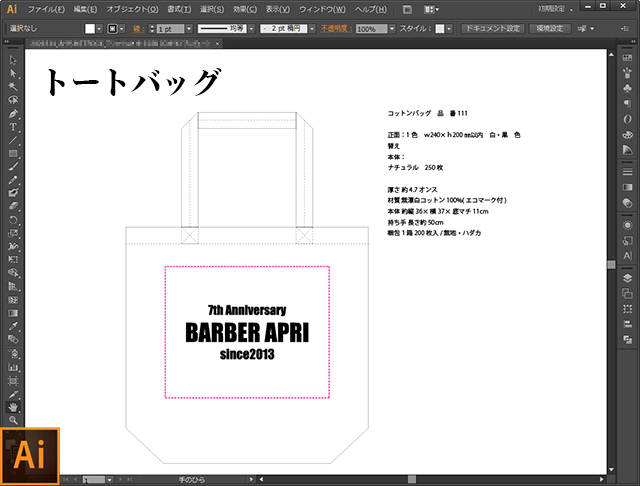This screenshot has width=640, height=486.
Task: Select the Column Graph tool
Action: click(13, 367)
